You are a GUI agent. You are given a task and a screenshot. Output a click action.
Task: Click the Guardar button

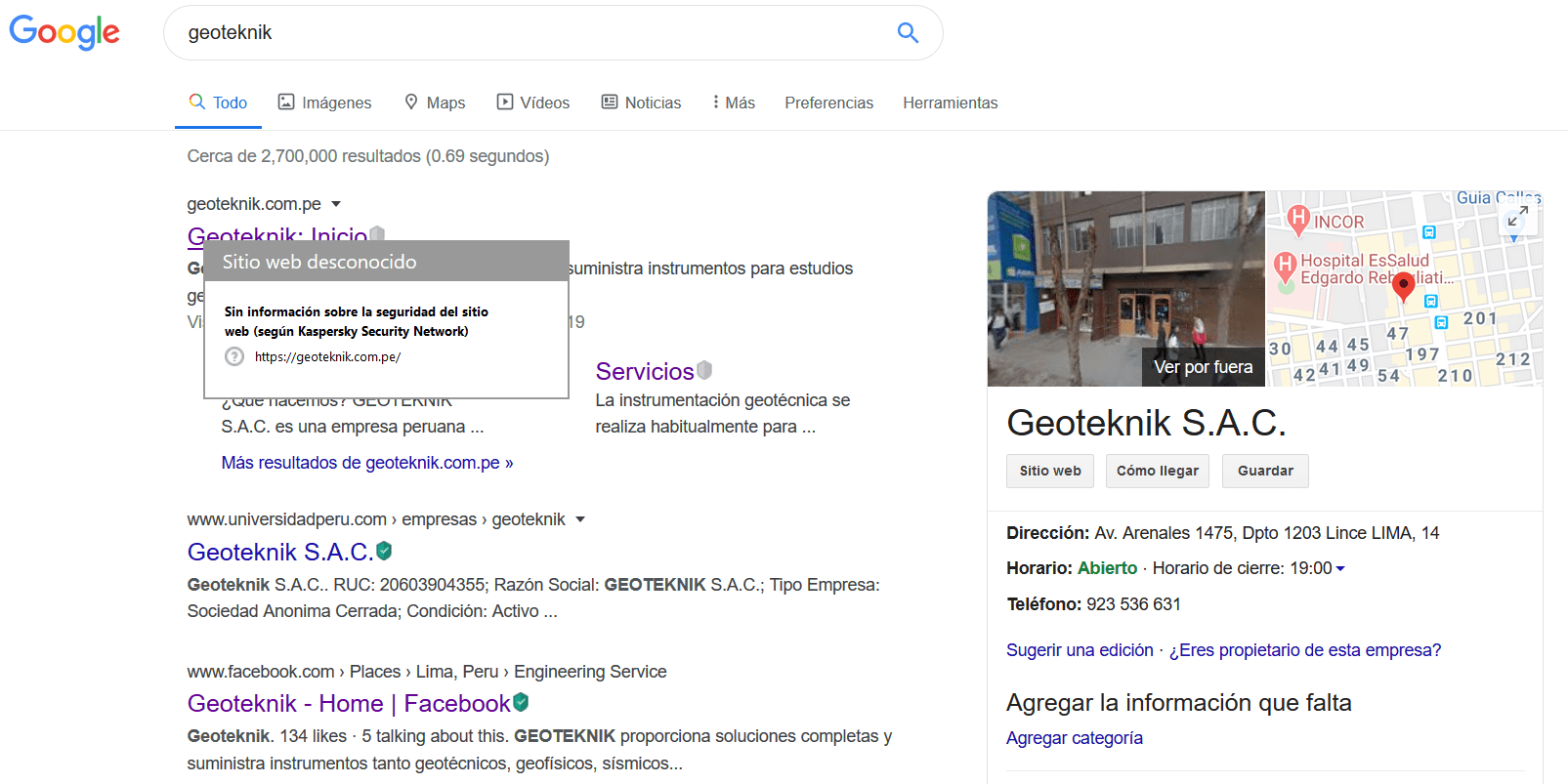tap(1265, 471)
